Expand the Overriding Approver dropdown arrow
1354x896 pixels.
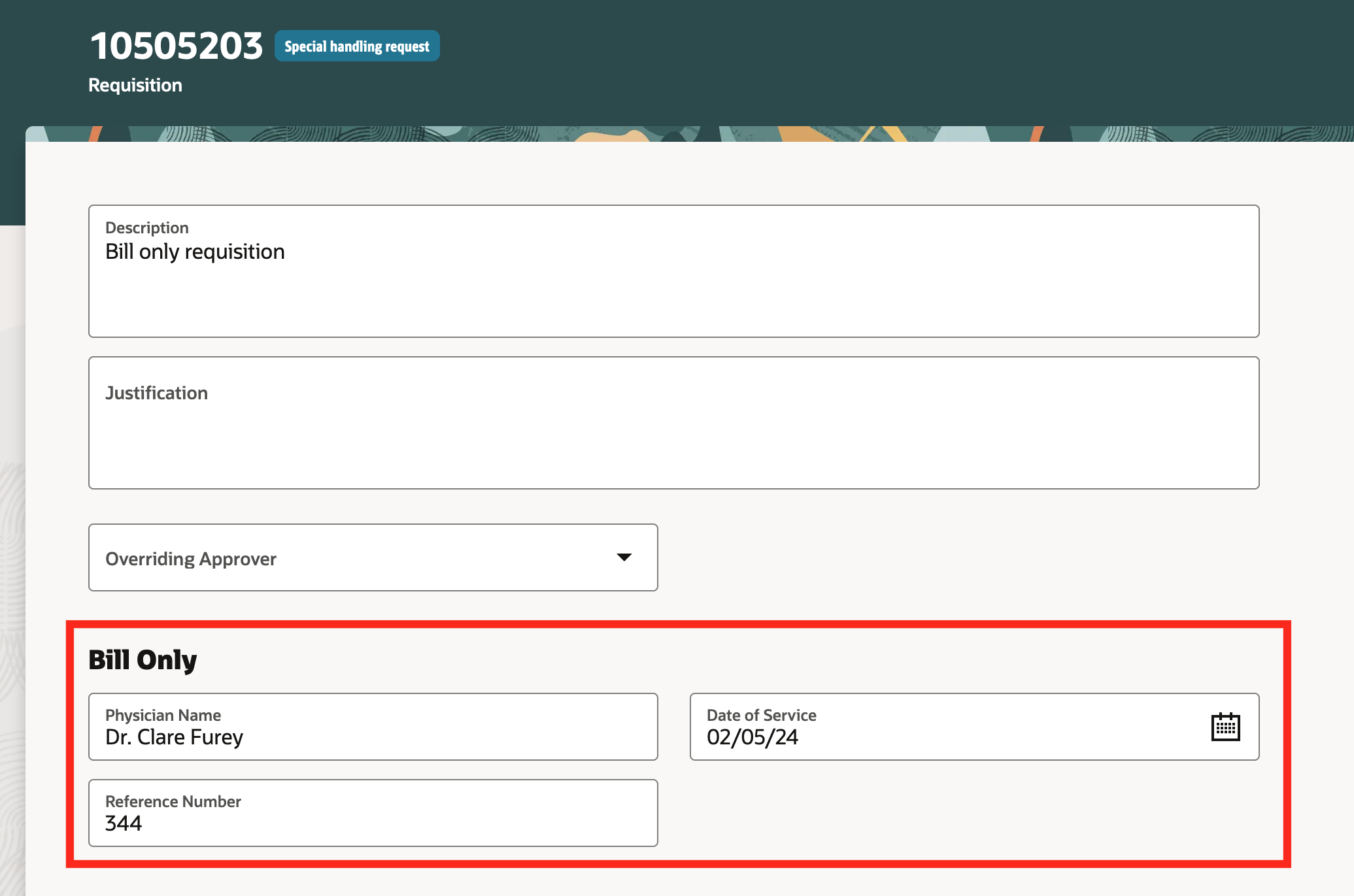624,557
